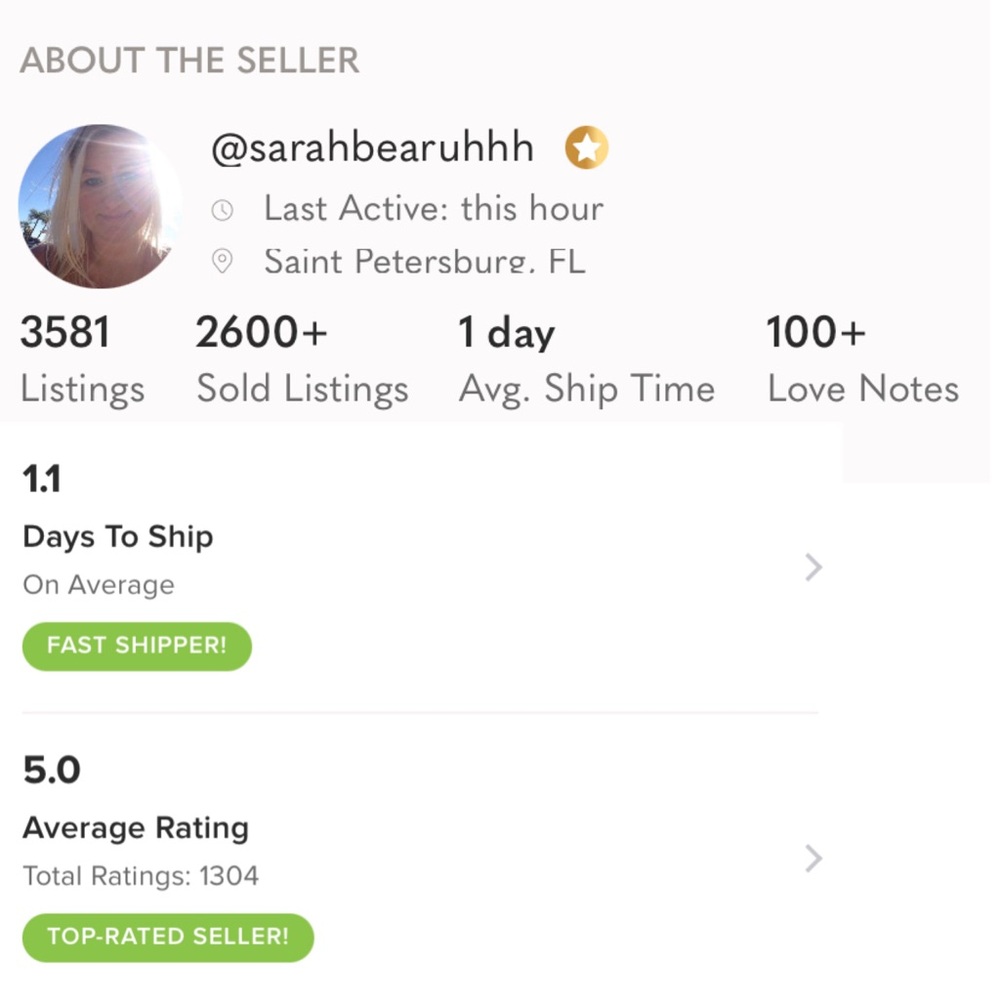1000x1000 pixels.
Task: Click the 1 day Avg. Ship Time stat
Action: pyautogui.click(x=586, y=360)
